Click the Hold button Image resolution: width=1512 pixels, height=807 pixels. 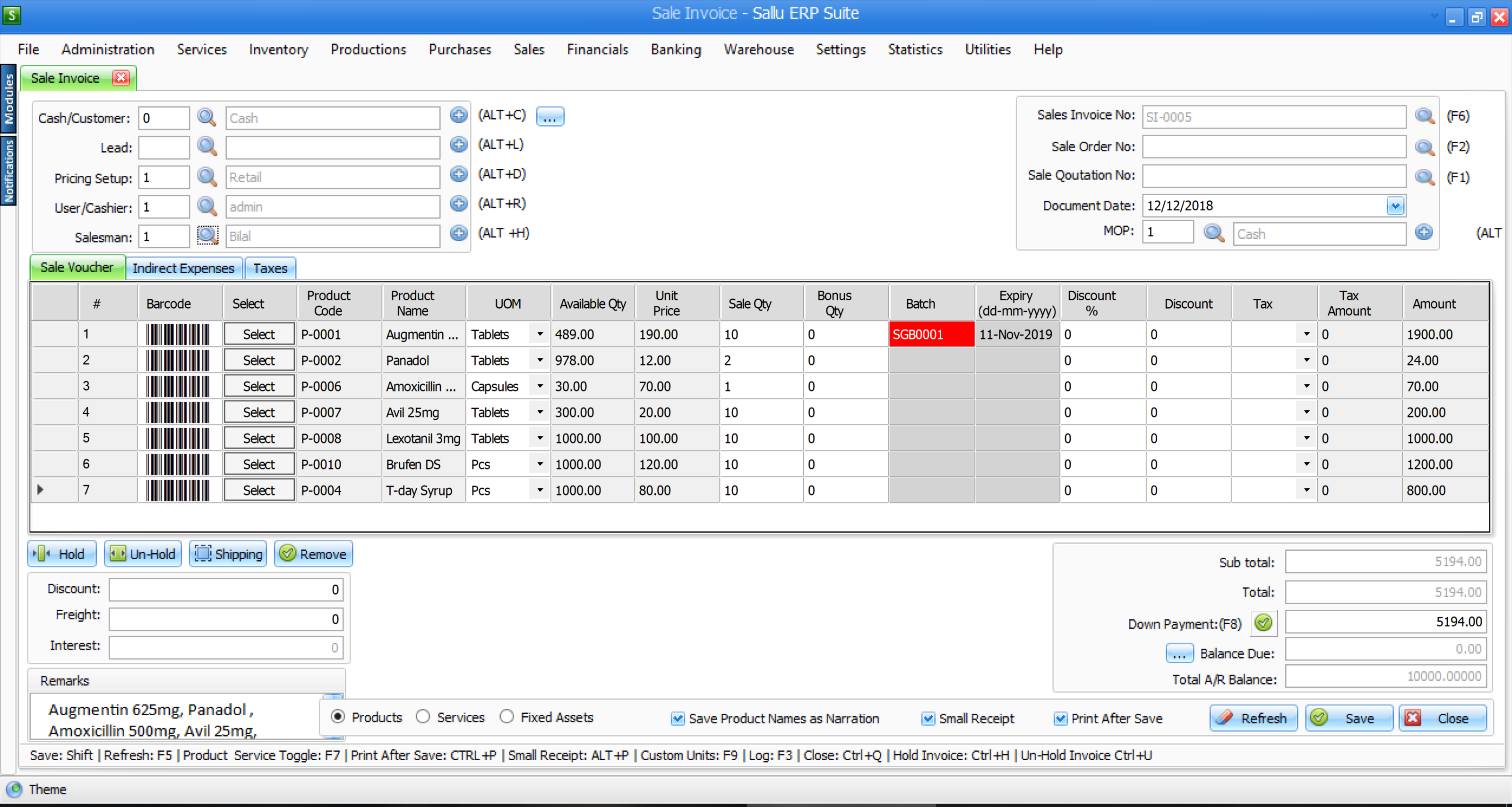[61, 554]
